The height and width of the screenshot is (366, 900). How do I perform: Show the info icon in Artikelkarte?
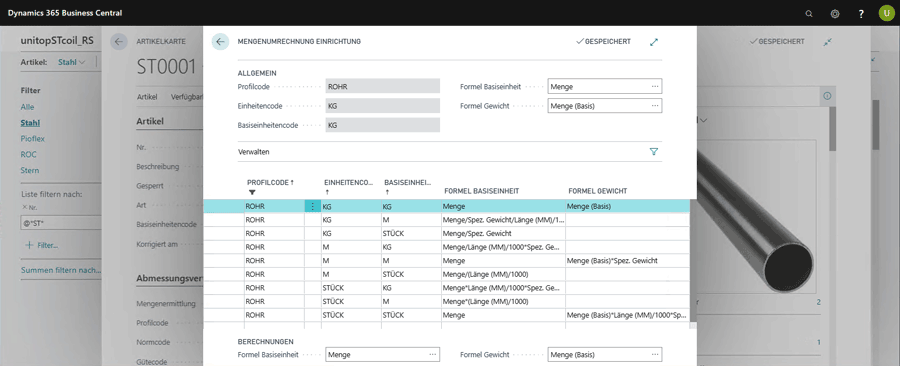(x=827, y=96)
